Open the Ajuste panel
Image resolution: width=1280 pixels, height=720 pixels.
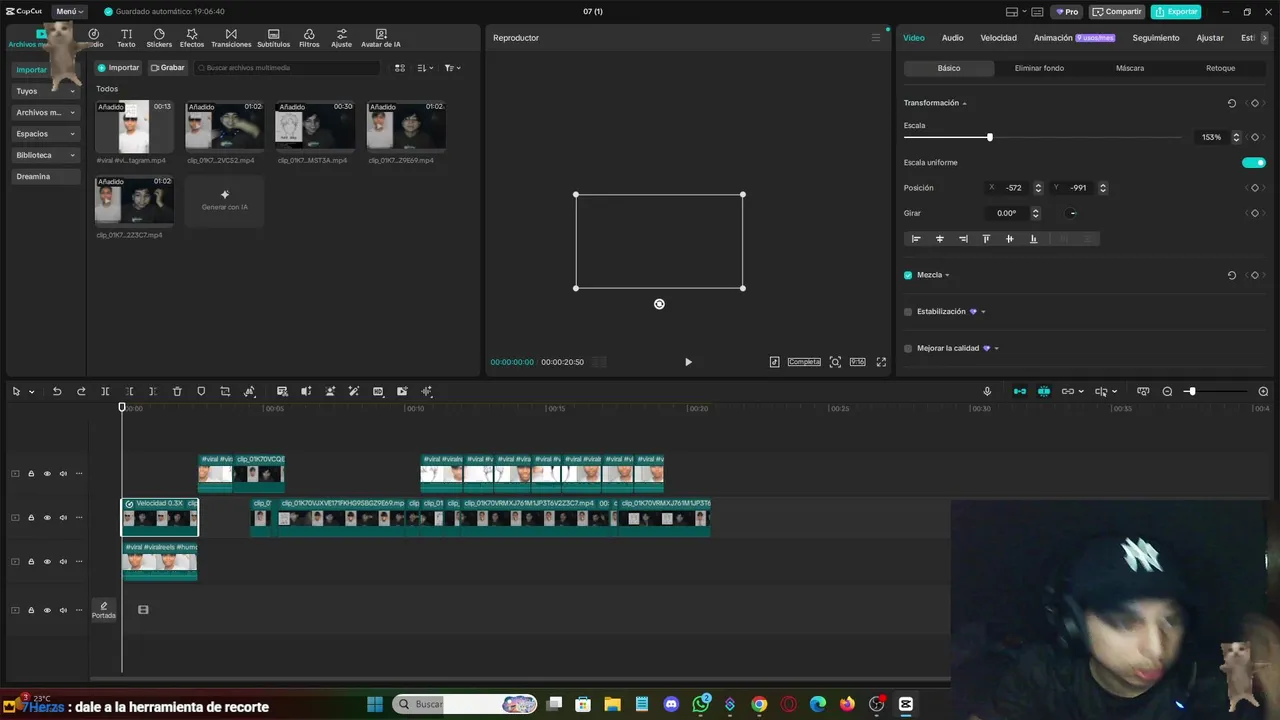[x=341, y=38]
